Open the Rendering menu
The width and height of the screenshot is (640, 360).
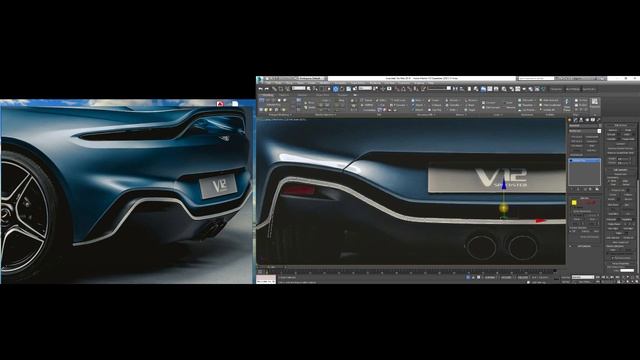[x=375, y=83]
